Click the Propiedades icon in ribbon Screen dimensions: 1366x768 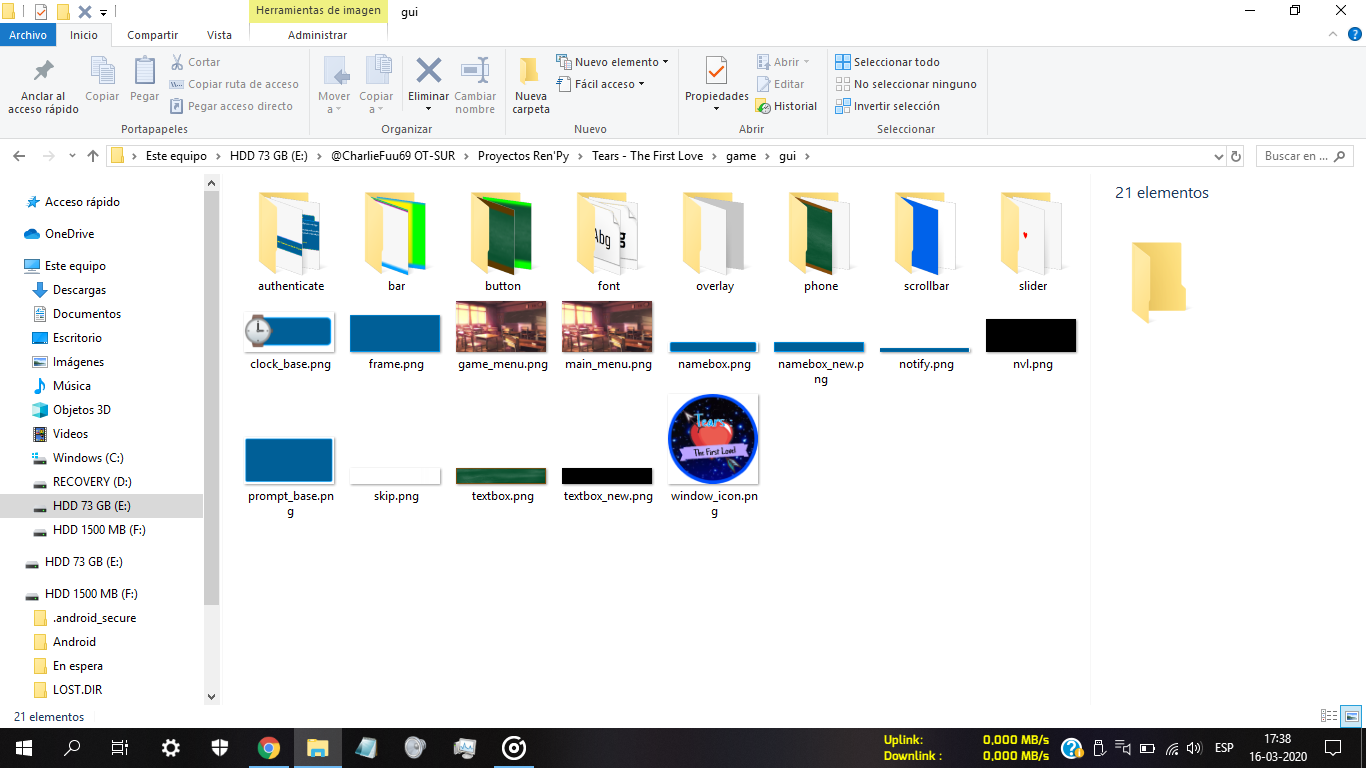coord(716,73)
